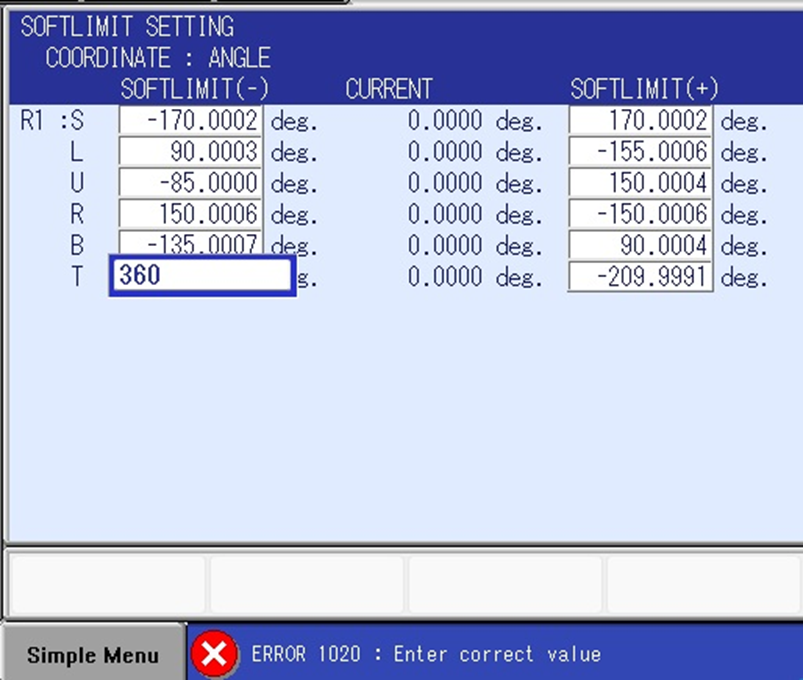
Task: Click the red X error icon
Action: click(x=214, y=655)
